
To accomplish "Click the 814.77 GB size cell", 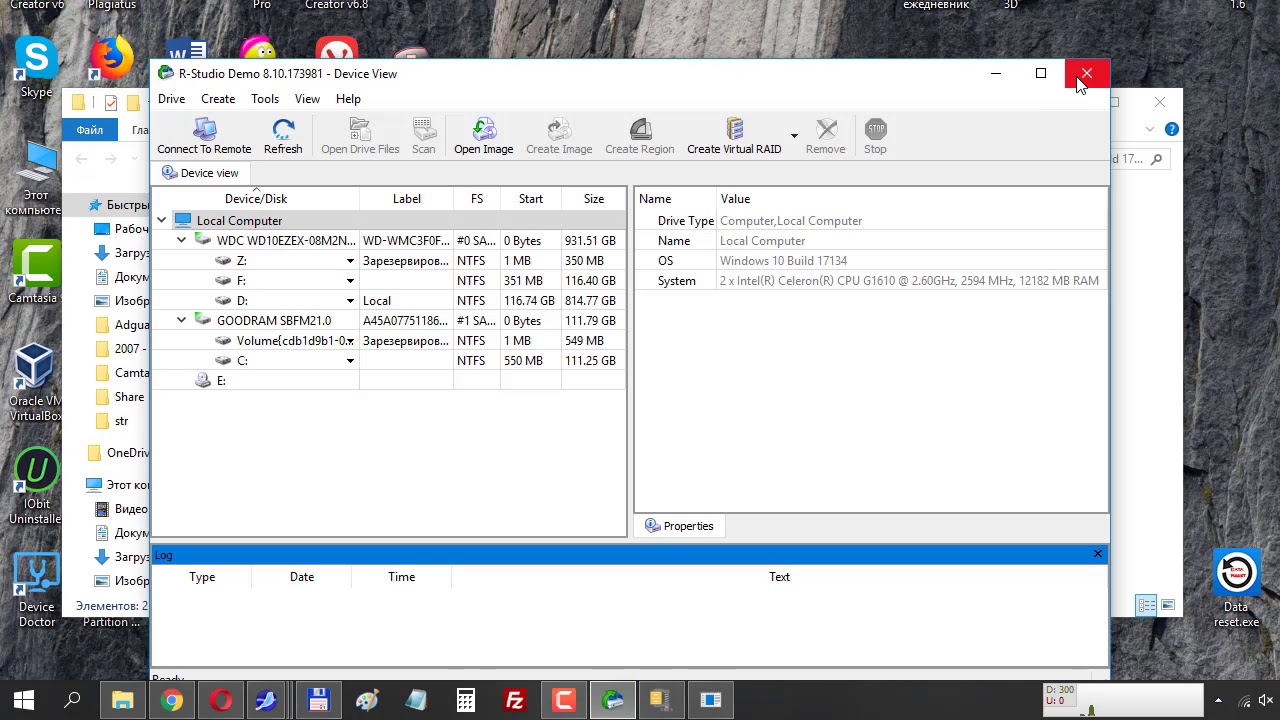I will [590, 301].
